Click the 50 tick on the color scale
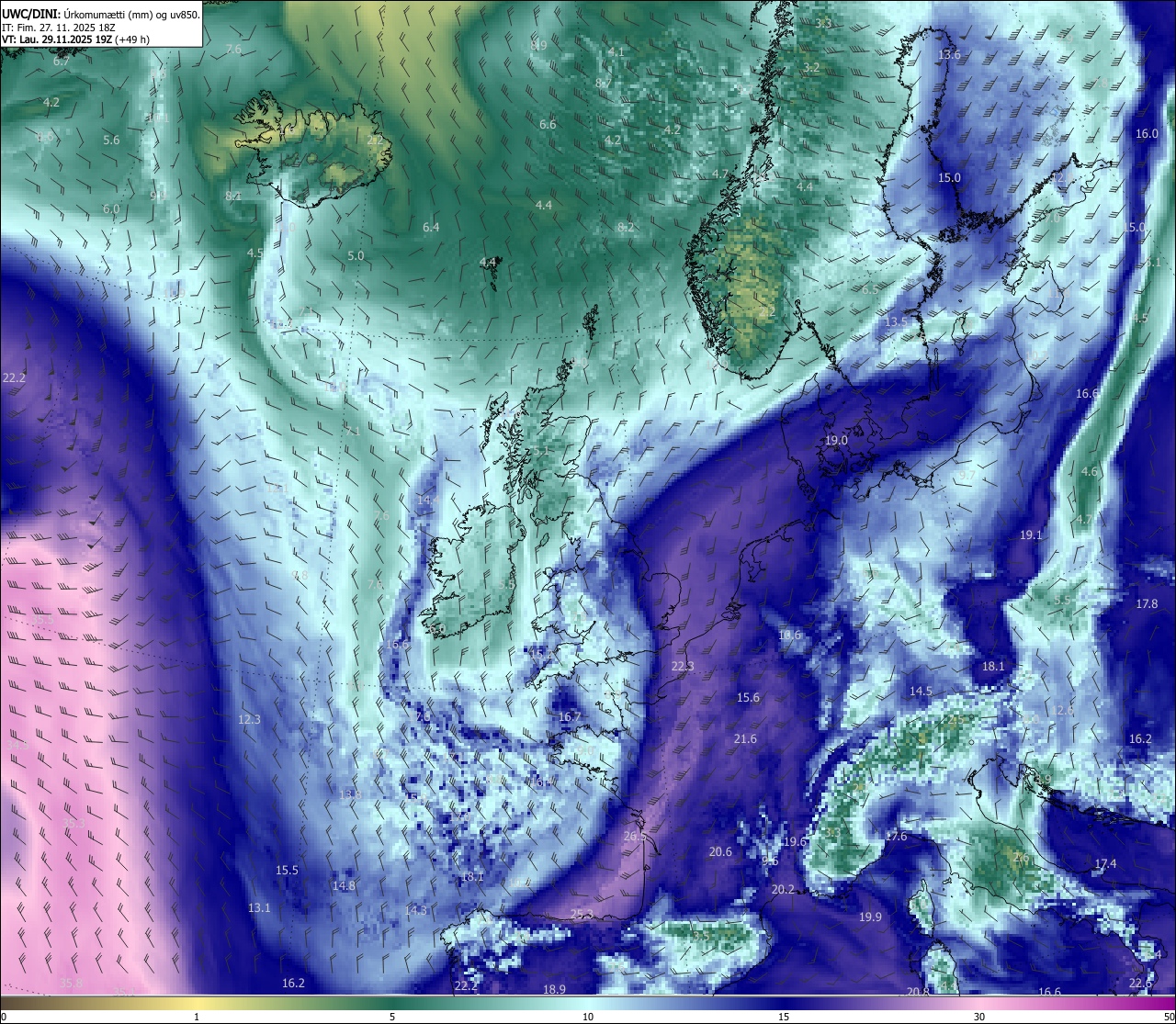The height and width of the screenshot is (1024, 1176). pyautogui.click(x=1168, y=1018)
